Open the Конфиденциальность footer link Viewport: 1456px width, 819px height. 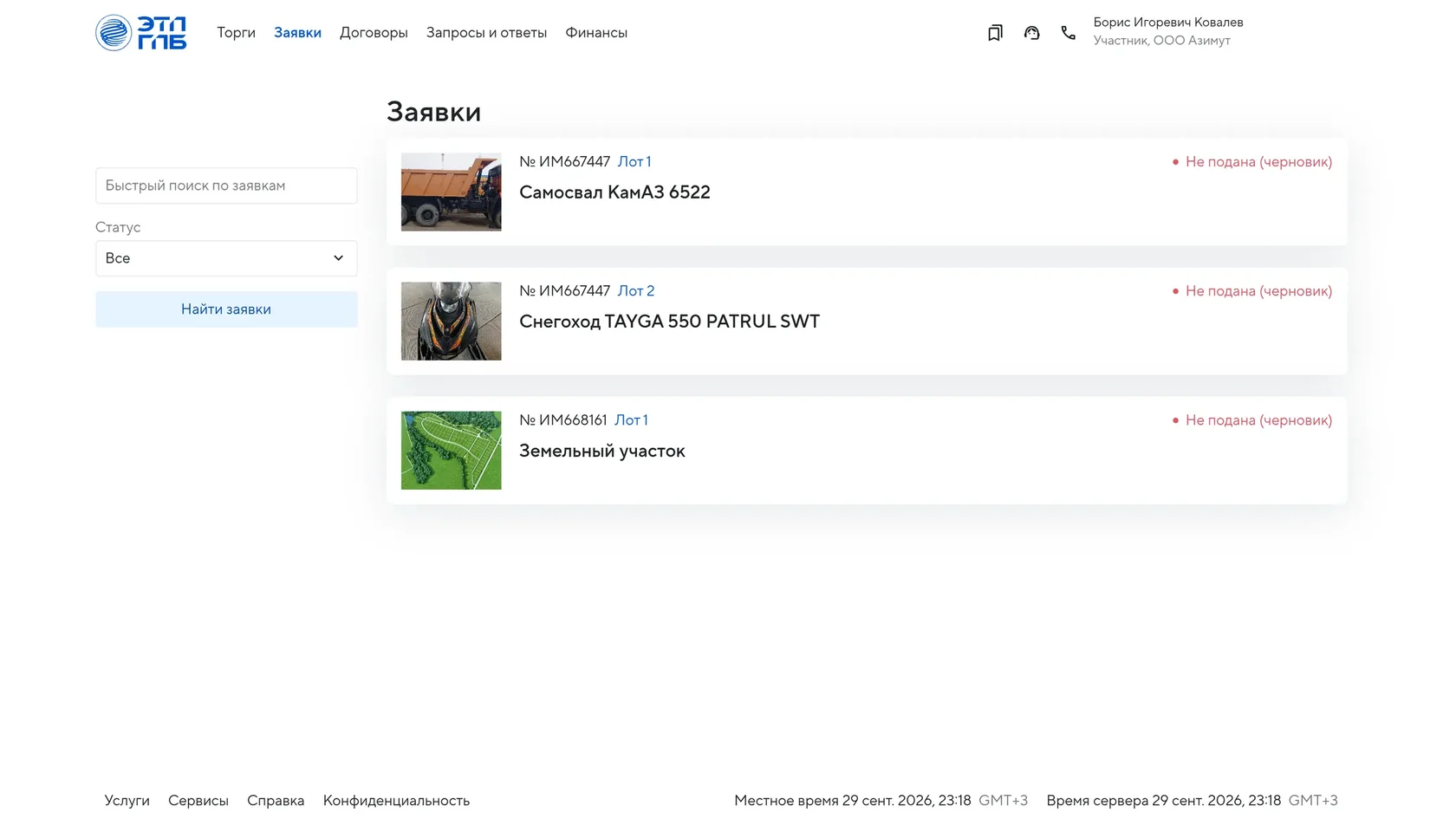[396, 801]
